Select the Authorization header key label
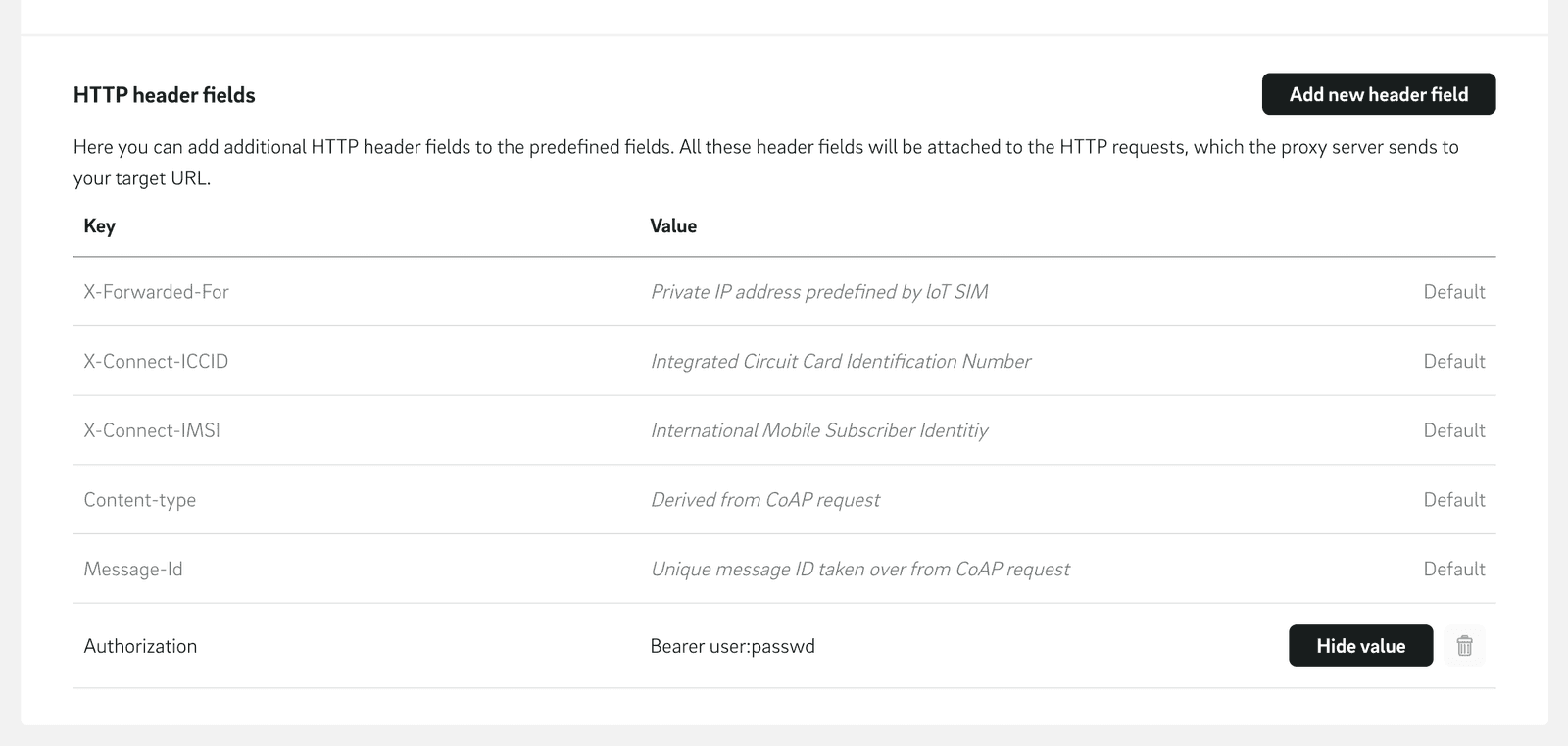Screen dimensions: 1568x746 (140, 646)
